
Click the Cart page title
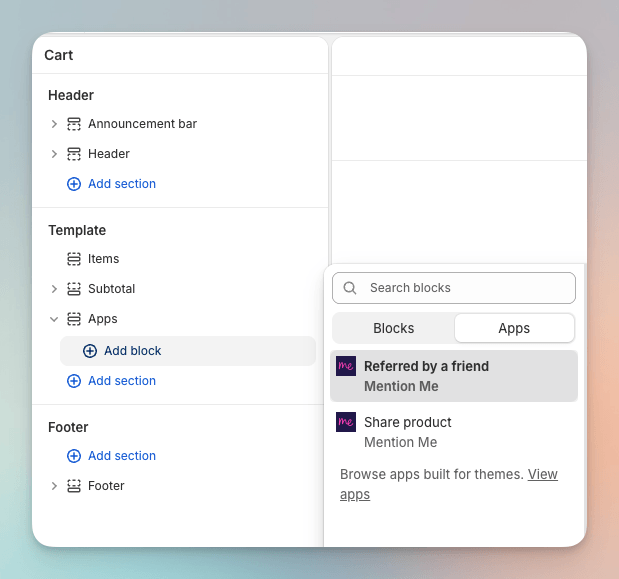point(58,55)
